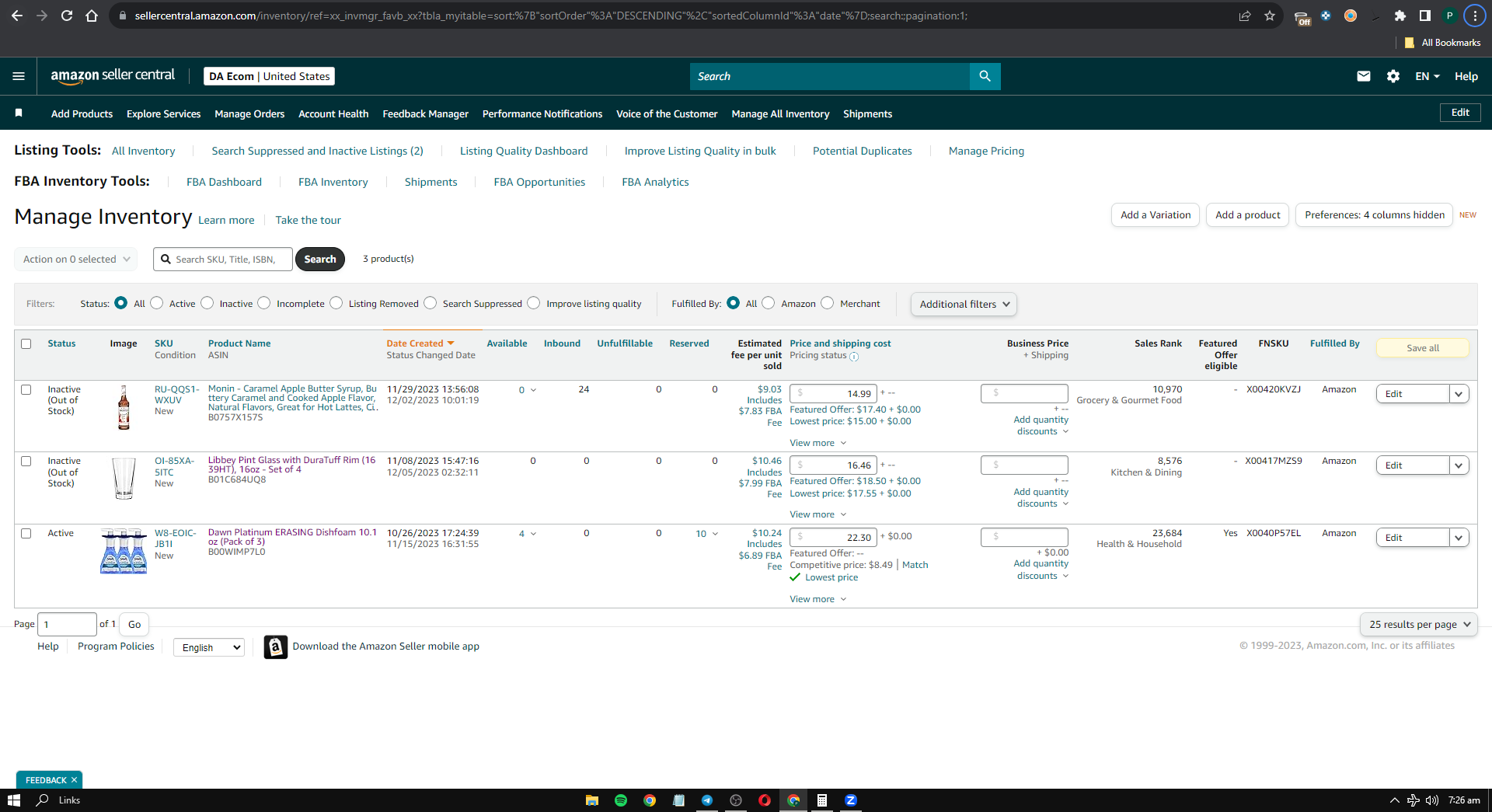Open Manage Orders in the nav bar
The width and height of the screenshot is (1492, 812).
click(x=249, y=113)
